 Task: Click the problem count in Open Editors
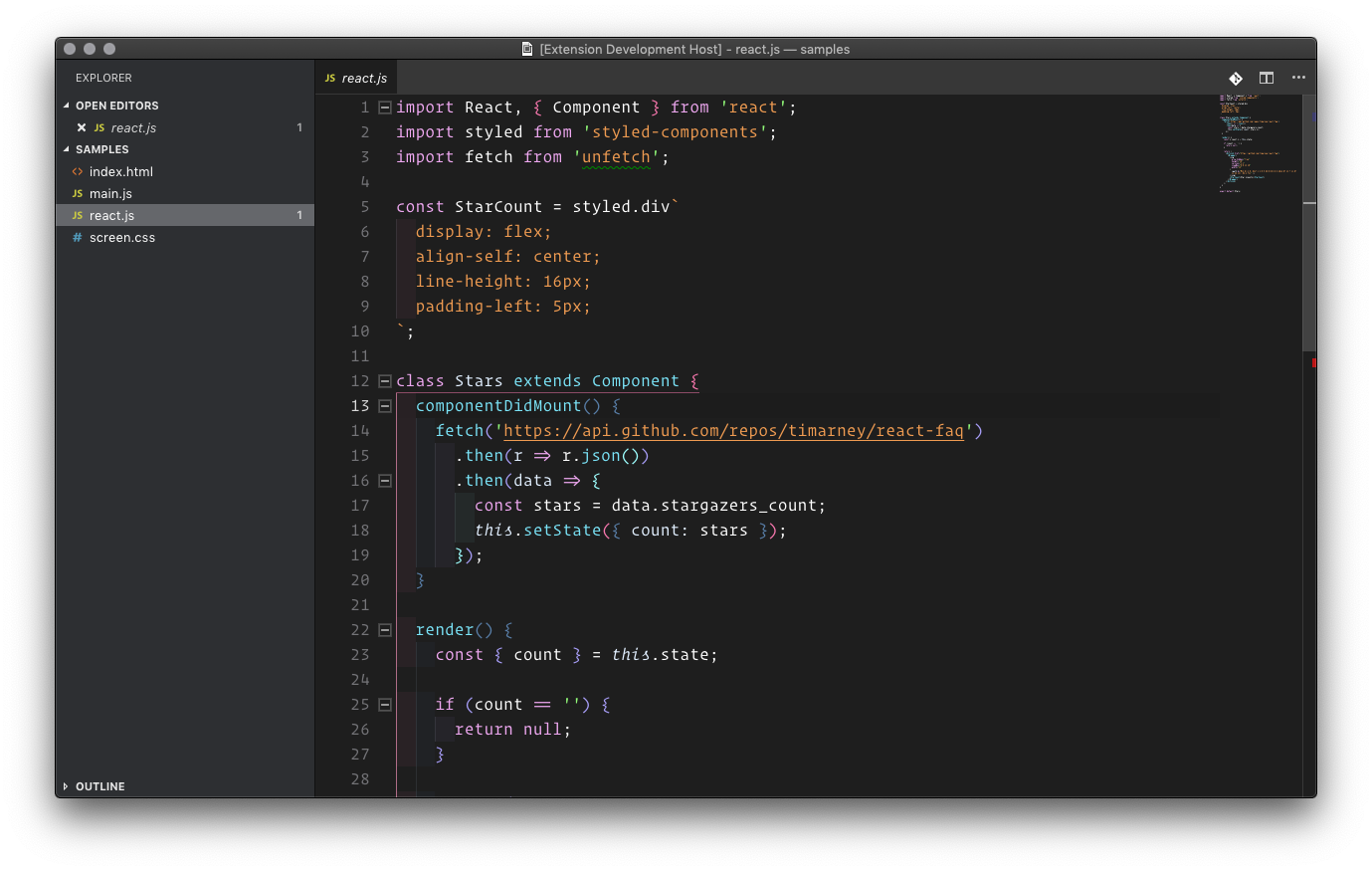(x=299, y=127)
